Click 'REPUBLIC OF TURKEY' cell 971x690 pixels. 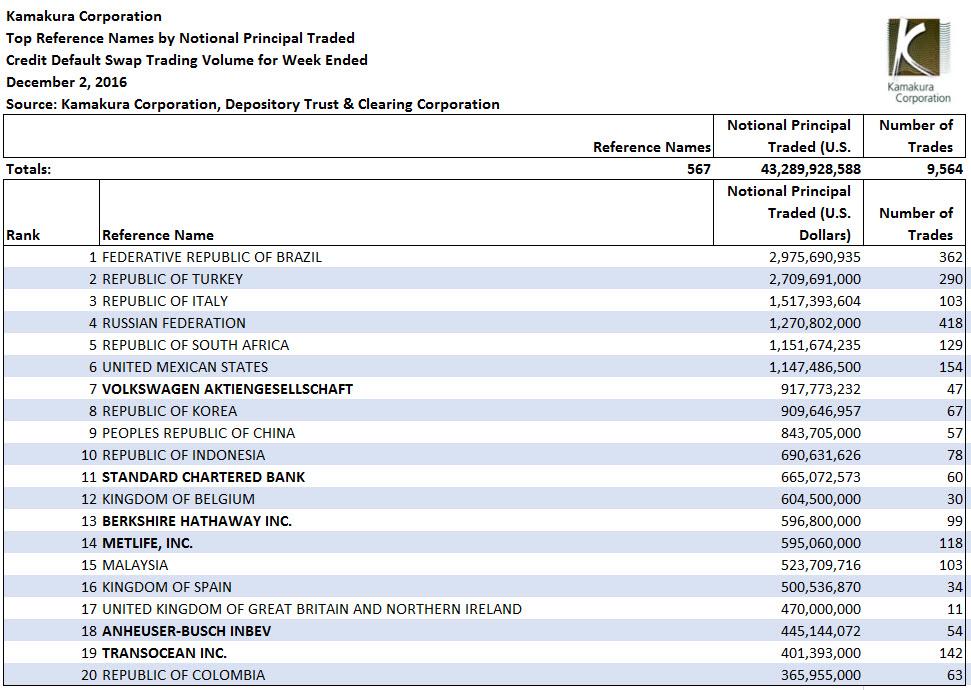point(172,279)
